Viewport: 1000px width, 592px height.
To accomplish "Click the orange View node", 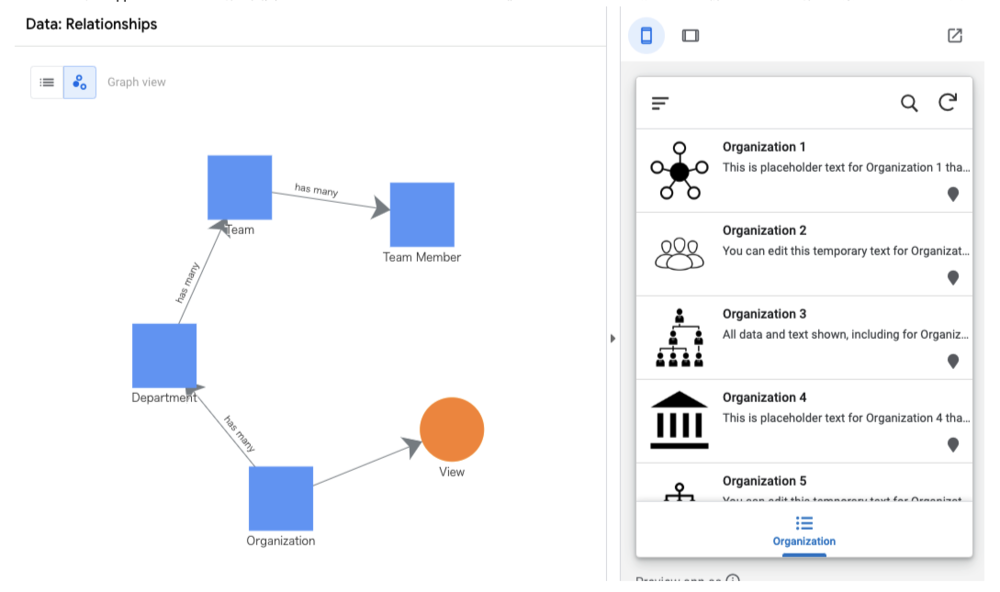I will (x=452, y=429).
